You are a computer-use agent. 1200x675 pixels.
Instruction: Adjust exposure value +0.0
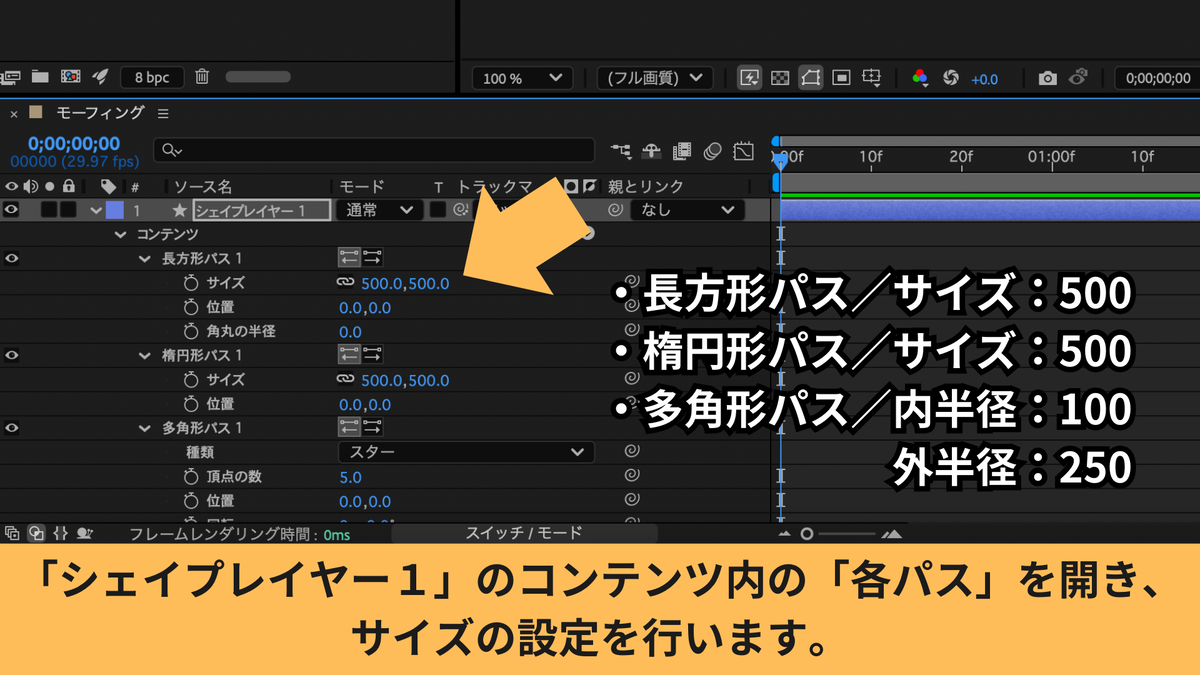pyautogui.click(x=984, y=79)
